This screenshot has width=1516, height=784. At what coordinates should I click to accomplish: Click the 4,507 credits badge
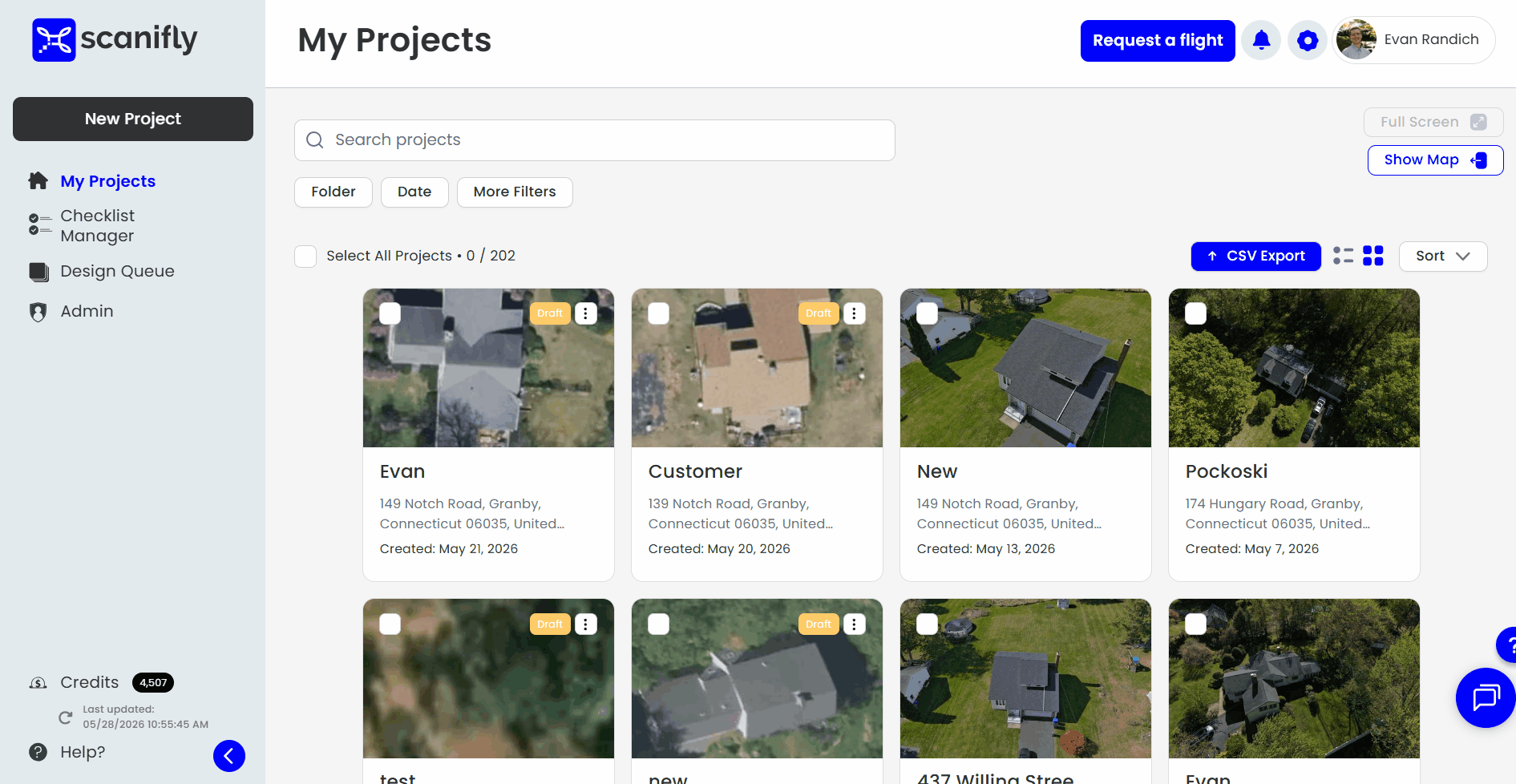[x=153, y=683]
